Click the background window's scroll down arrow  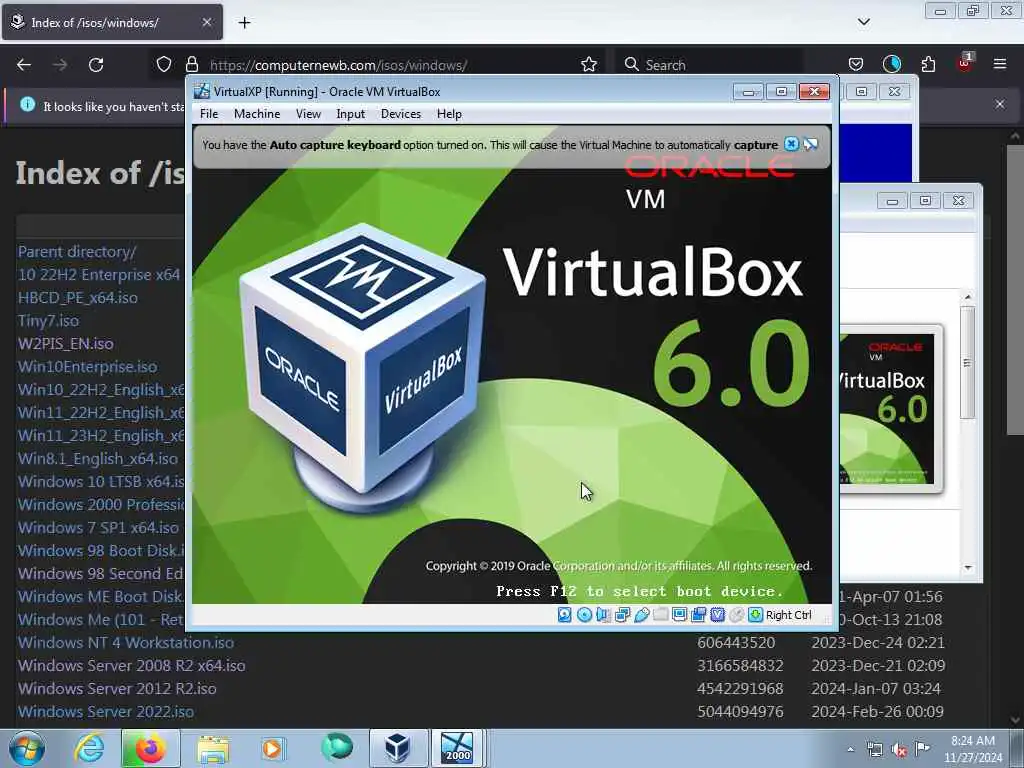tap(968, 568)
